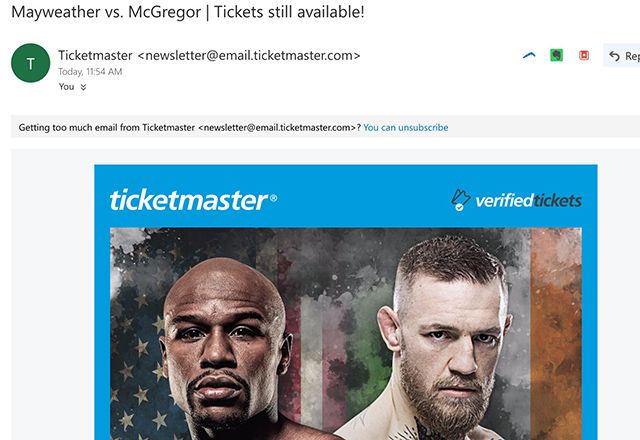Viewport: 640px width, 440px height.
Task: Click the verified tickets badge icon
Action: point(460,200)
